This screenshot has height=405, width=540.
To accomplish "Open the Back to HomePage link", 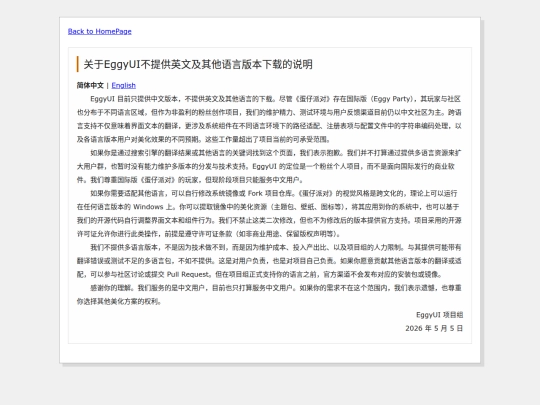I will coord(100,31).
